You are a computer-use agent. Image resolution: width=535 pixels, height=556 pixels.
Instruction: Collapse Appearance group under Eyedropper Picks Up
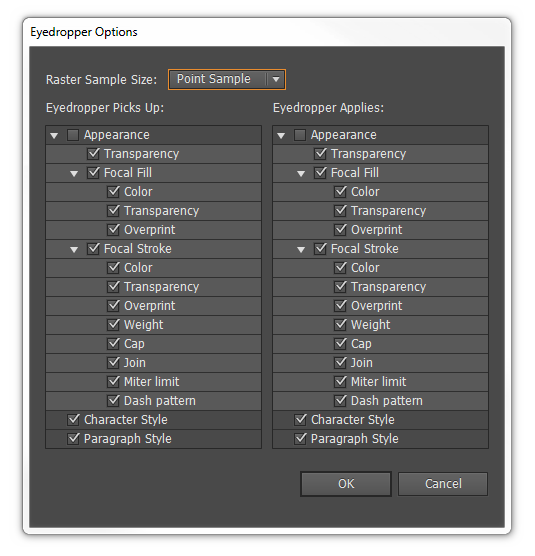click(54, 135)
